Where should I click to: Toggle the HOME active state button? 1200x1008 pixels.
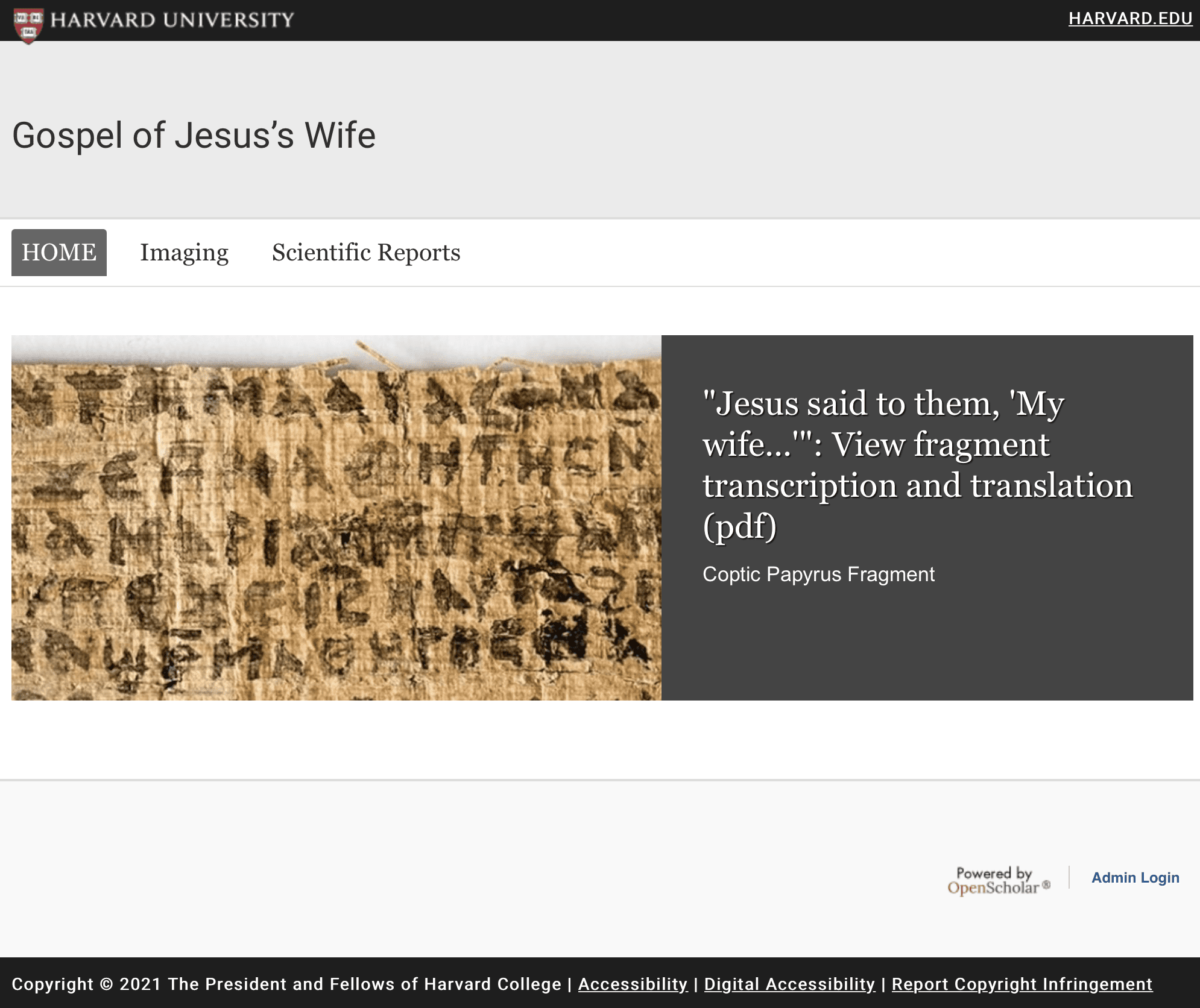point(58,252)
